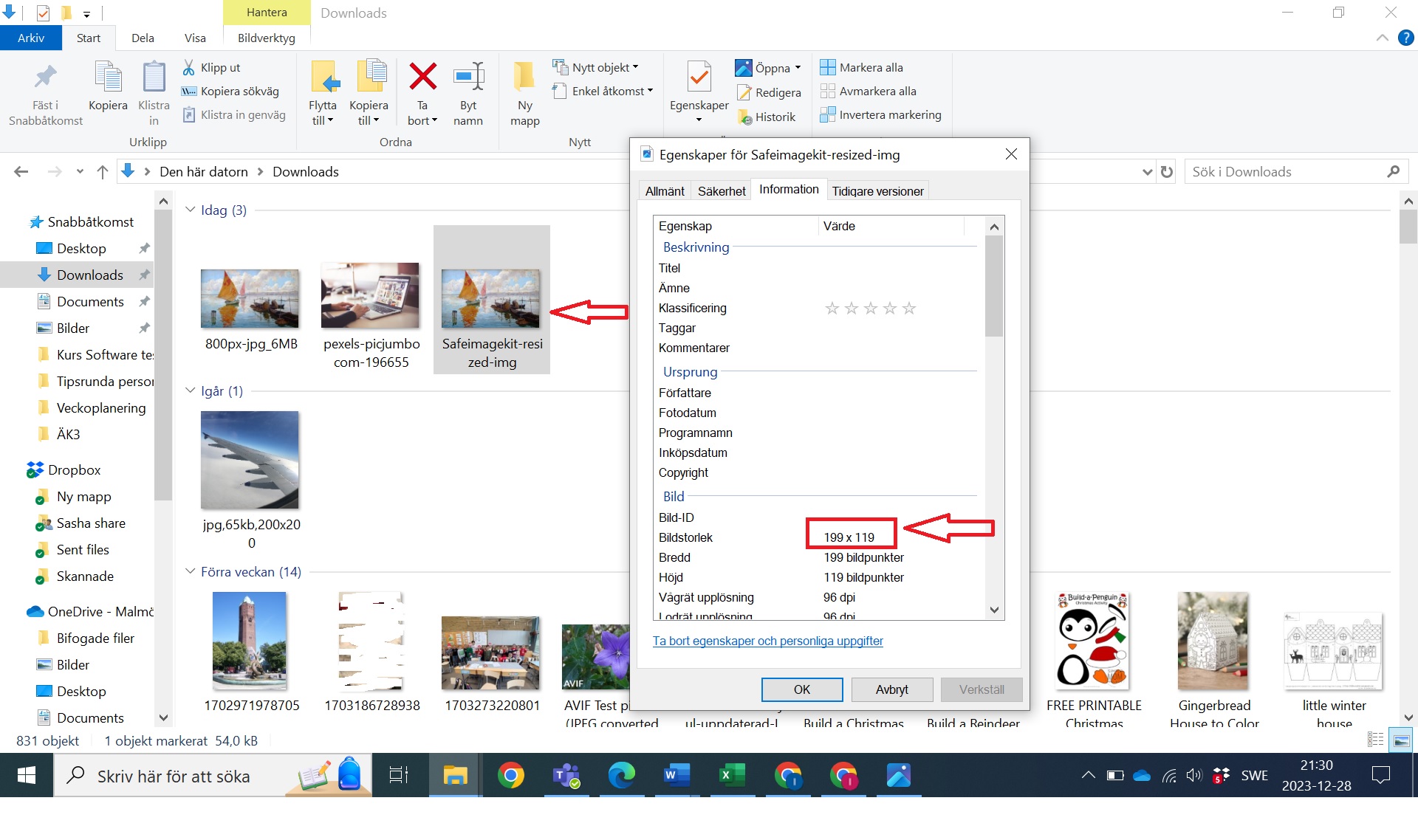Click the Byt namn rename icon
The height and width of the screenshot is (840, 1418).
468,77
